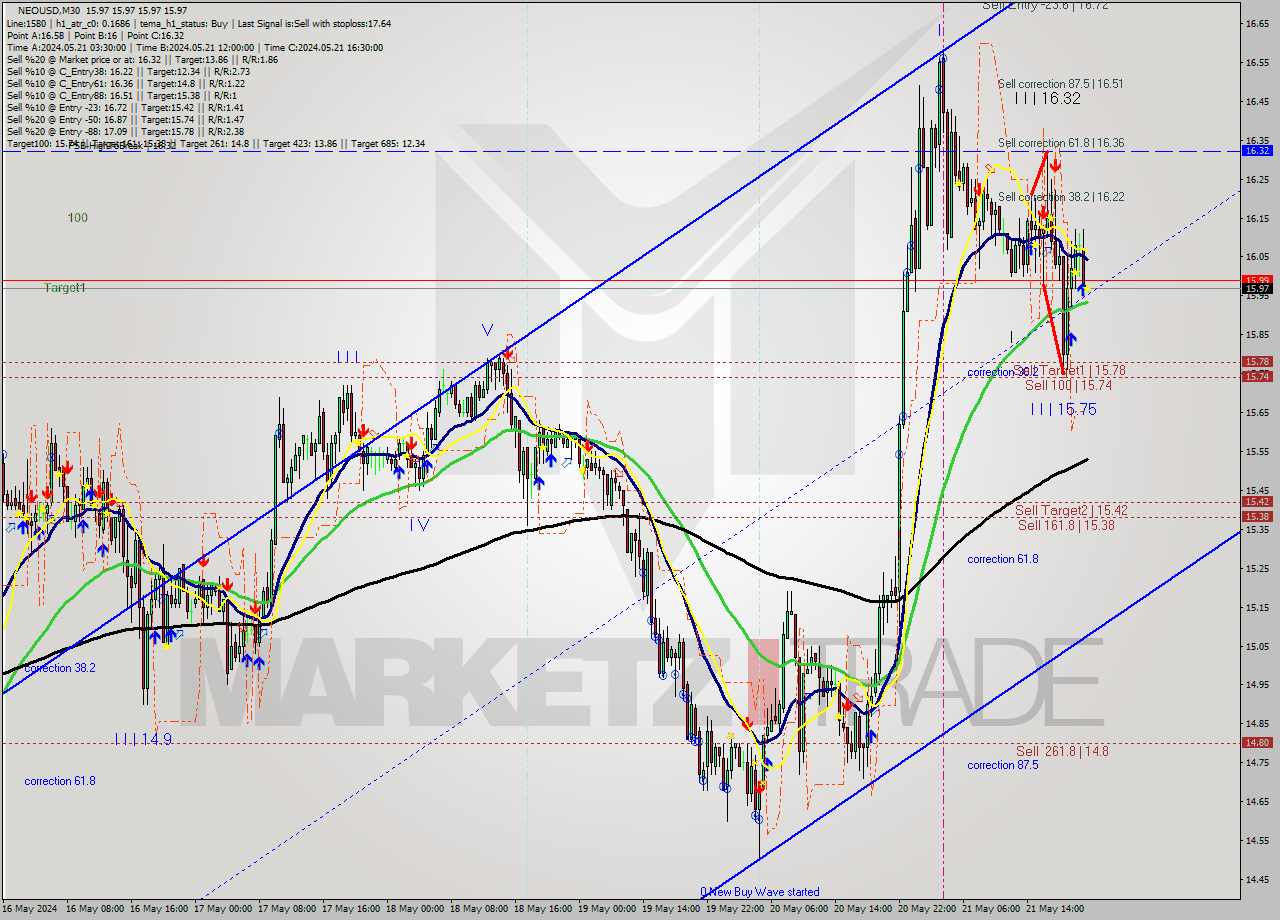The image size is (1280, 920).
Task: Click the blue 'I V' wave label
Action: click(x=420, y=524)
